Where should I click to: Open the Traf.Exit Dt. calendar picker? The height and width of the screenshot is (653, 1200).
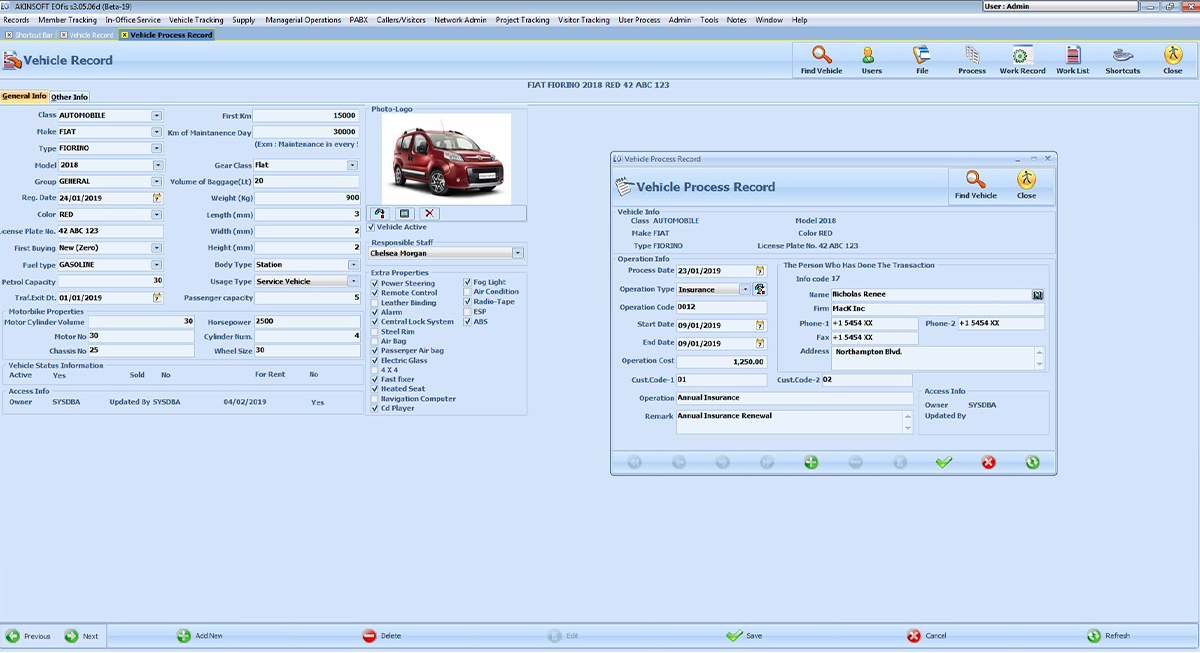click(157, 298)
